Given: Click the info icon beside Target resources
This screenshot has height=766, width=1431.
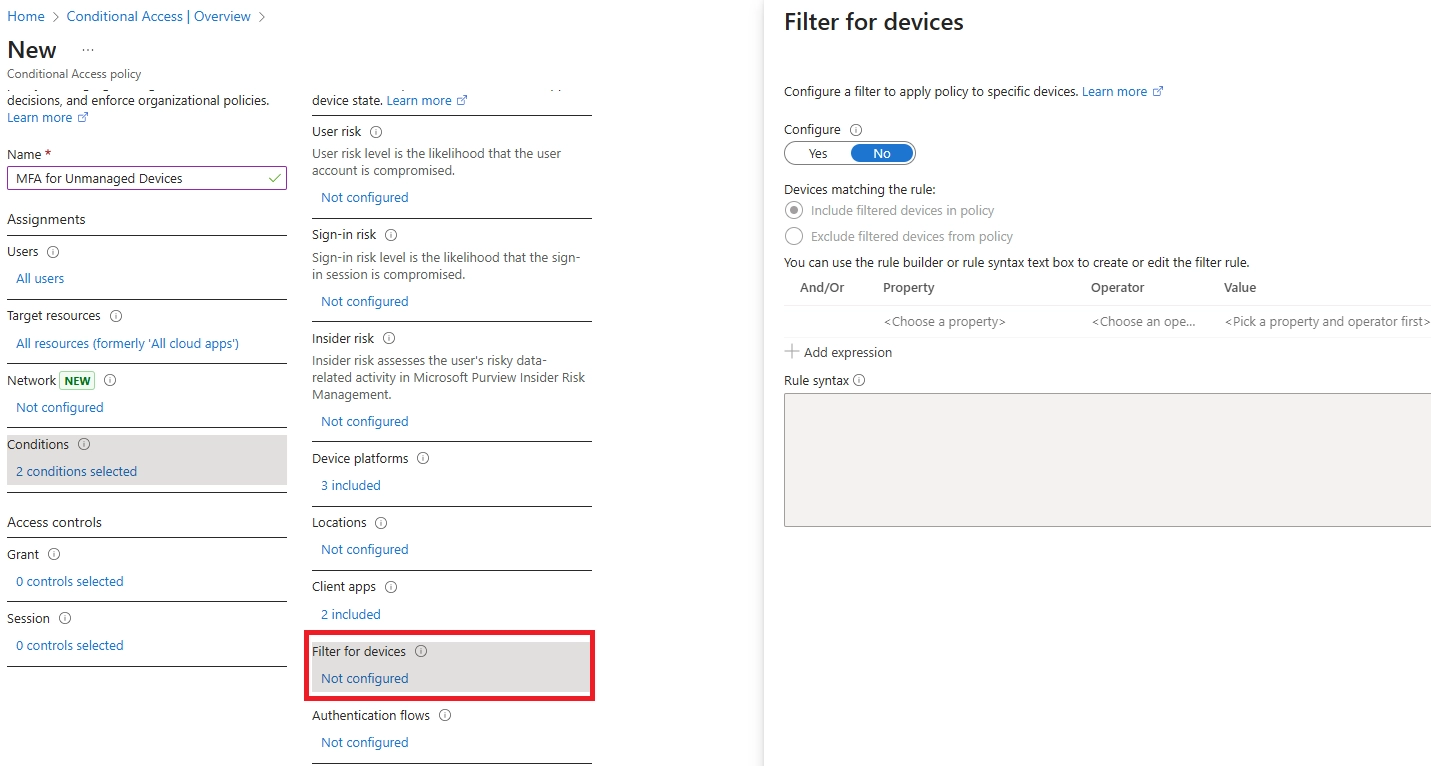Looking at the screenshot, I should (116, 316).
